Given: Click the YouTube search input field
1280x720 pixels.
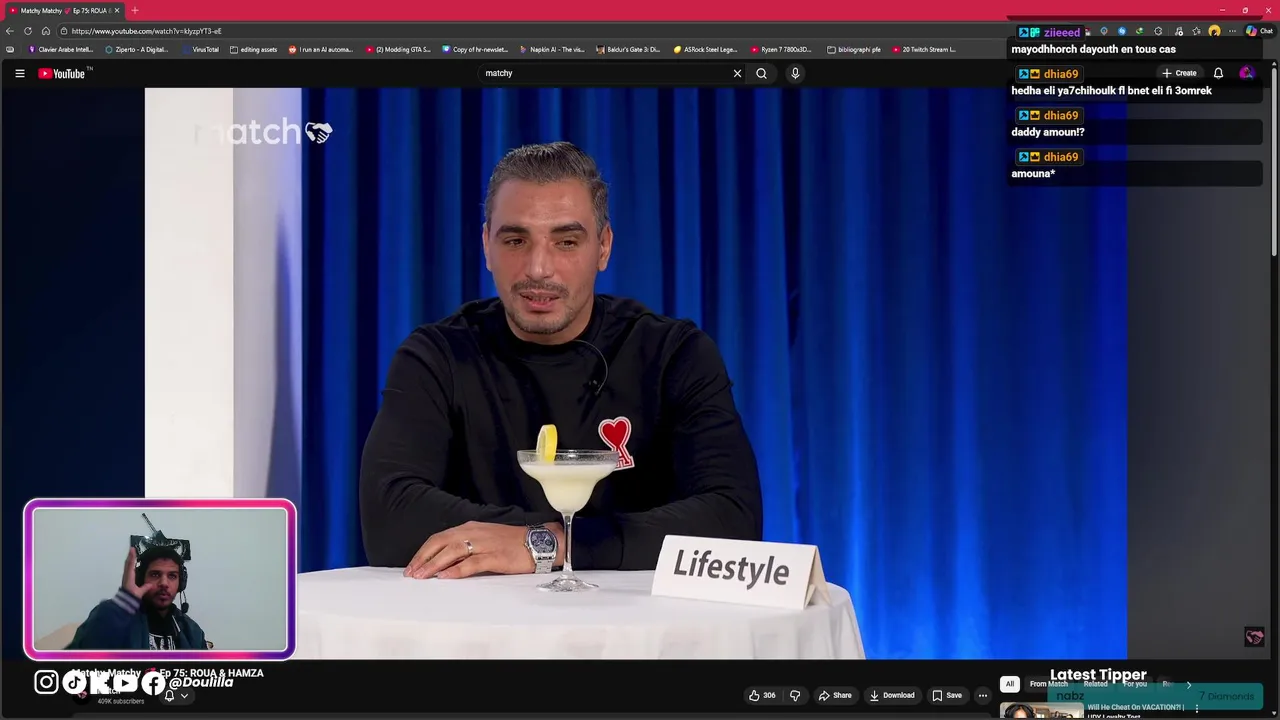Looking at the screenshot, I should pos(605,73).
